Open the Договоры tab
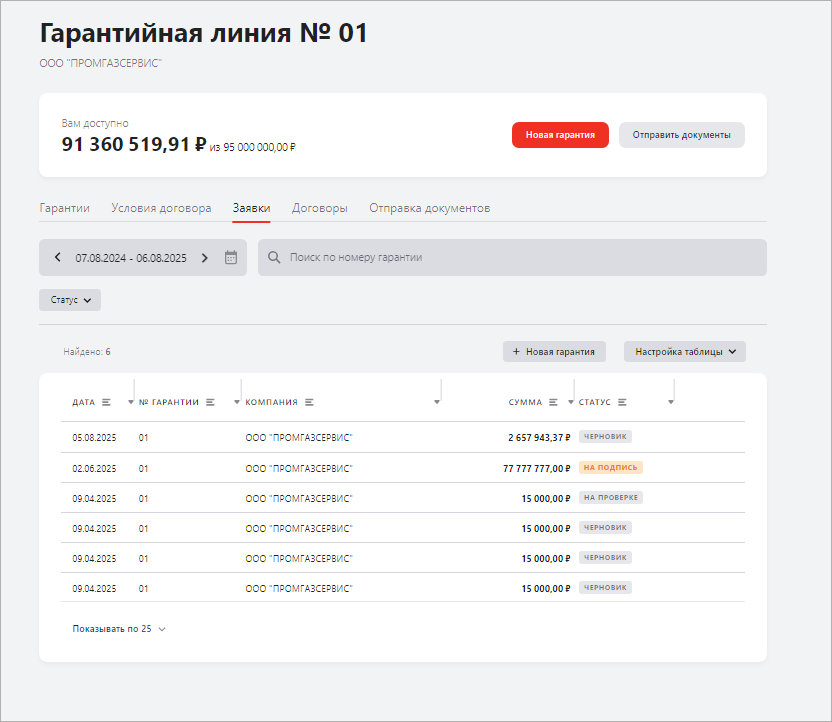 point(319,208)
